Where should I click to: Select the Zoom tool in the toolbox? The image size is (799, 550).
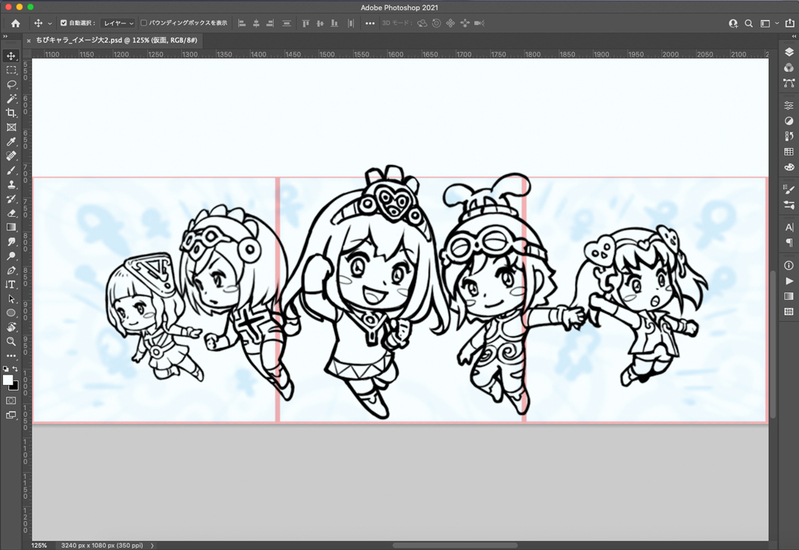(11, 342)
